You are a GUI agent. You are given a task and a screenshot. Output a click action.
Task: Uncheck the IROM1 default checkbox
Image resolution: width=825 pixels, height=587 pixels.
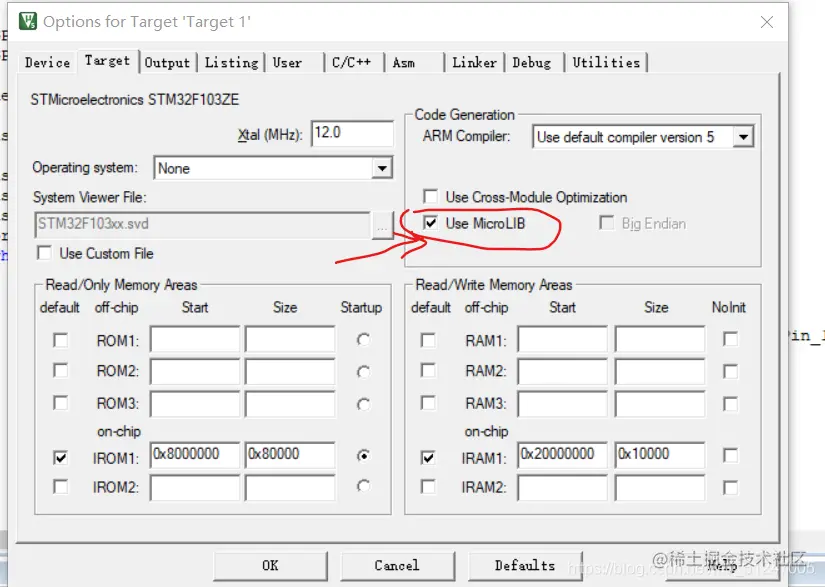[61, 458]
